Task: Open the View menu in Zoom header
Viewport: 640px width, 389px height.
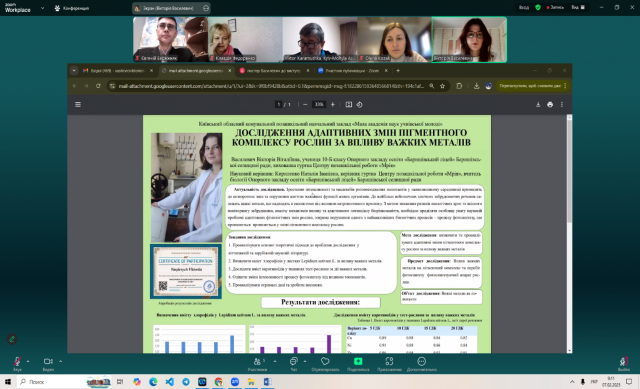Action: click(x=578, y=7)
